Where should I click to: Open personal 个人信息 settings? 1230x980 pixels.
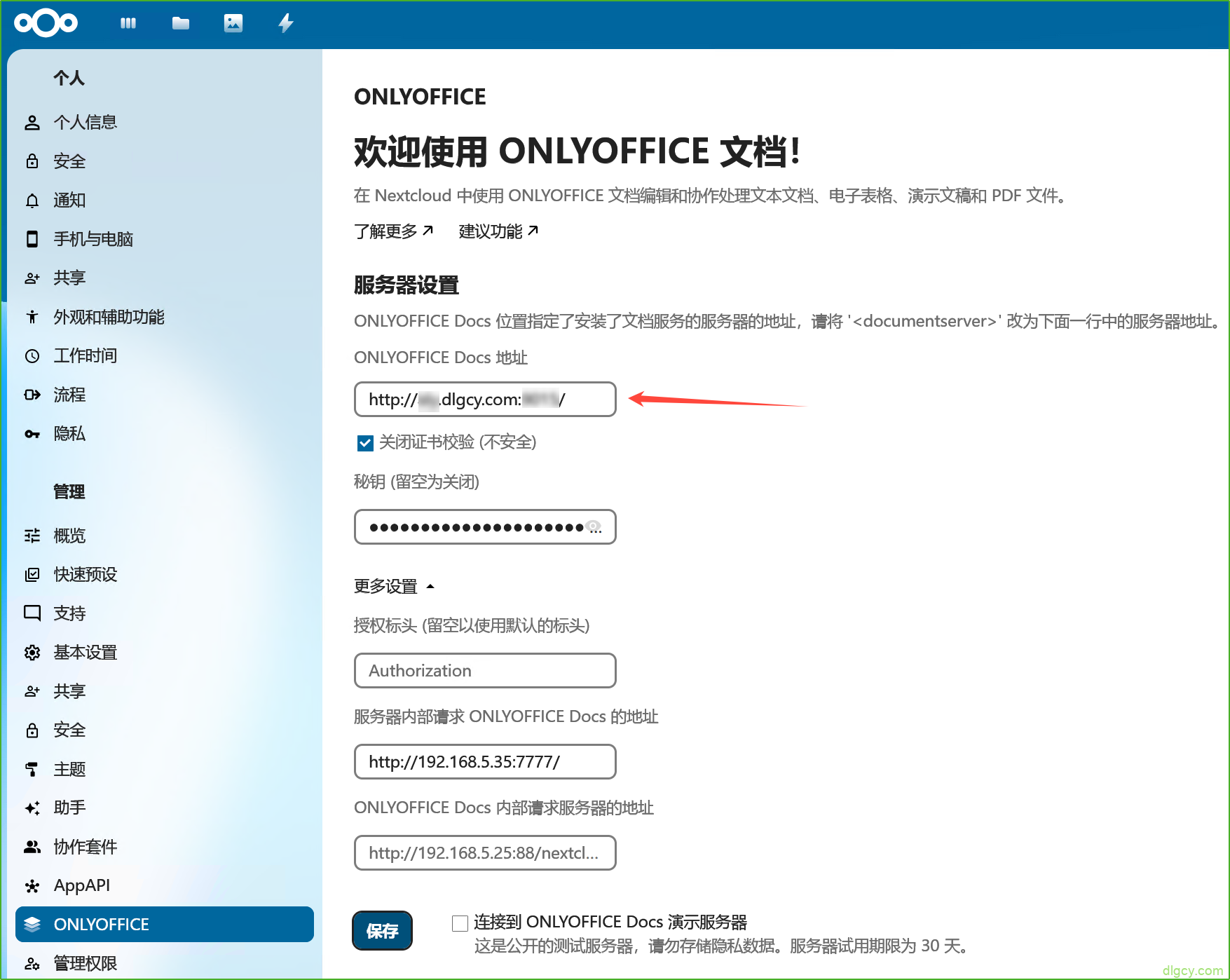[165, 123]
